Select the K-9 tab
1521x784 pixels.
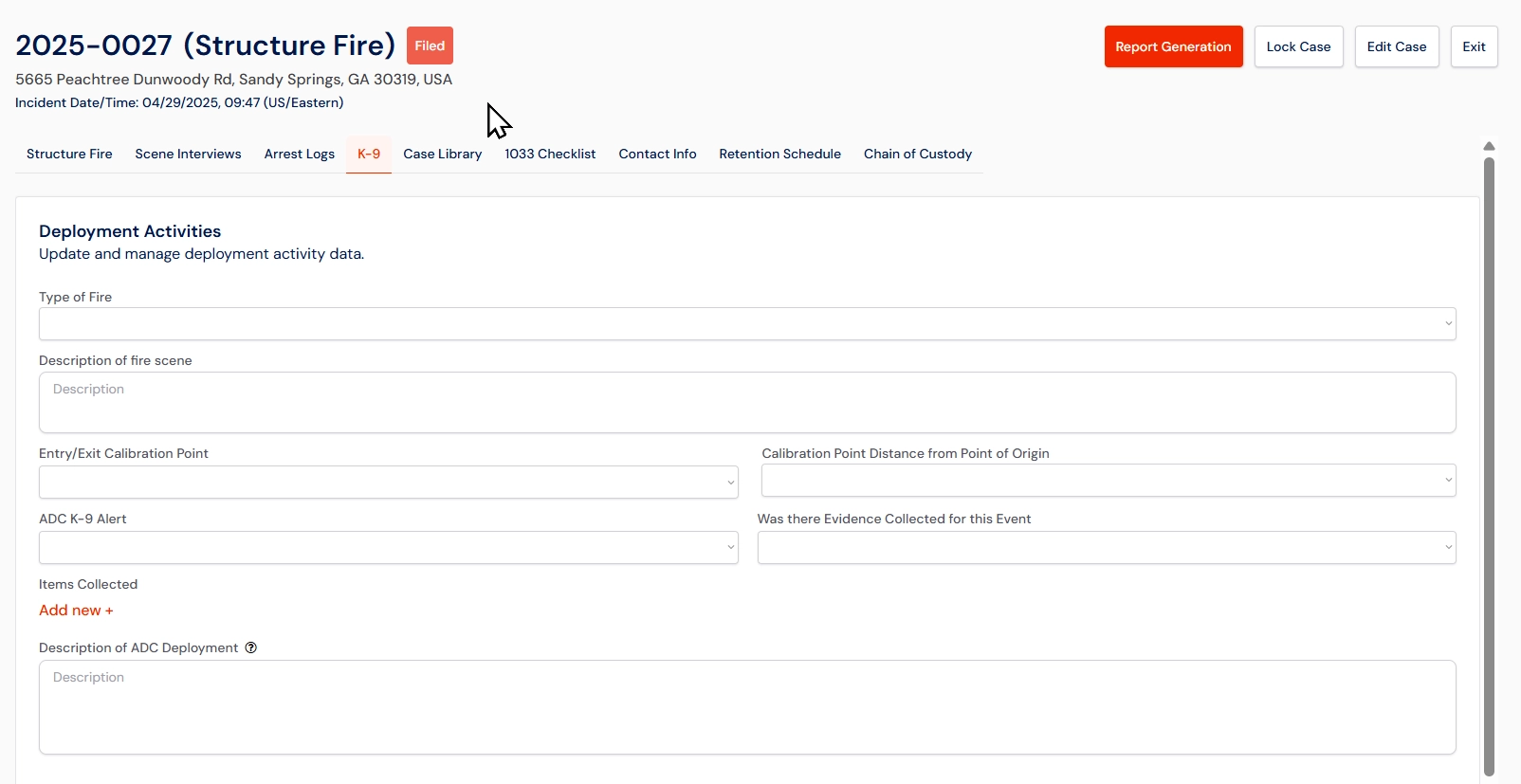click(x=369, y=154)
